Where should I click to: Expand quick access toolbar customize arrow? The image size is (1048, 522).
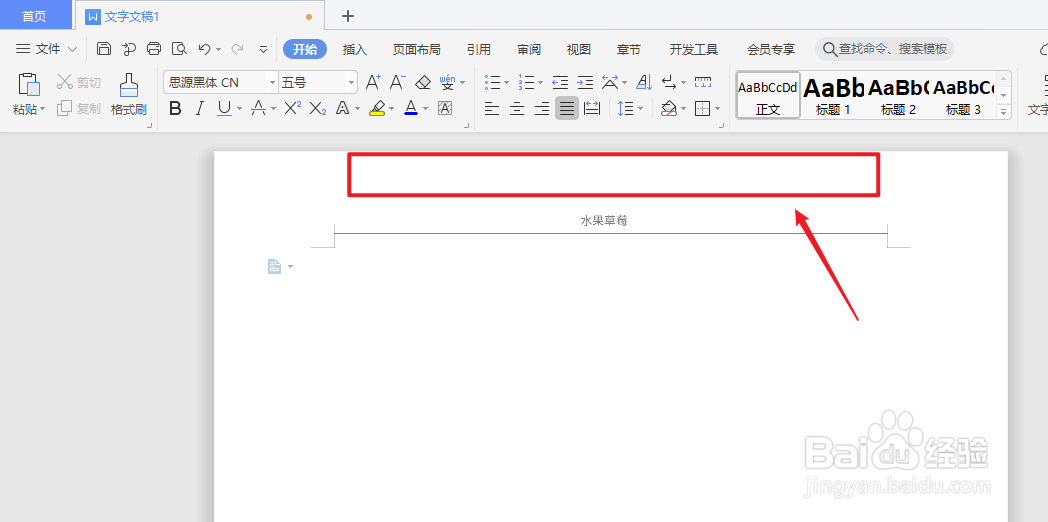click(x=263, y=49)
